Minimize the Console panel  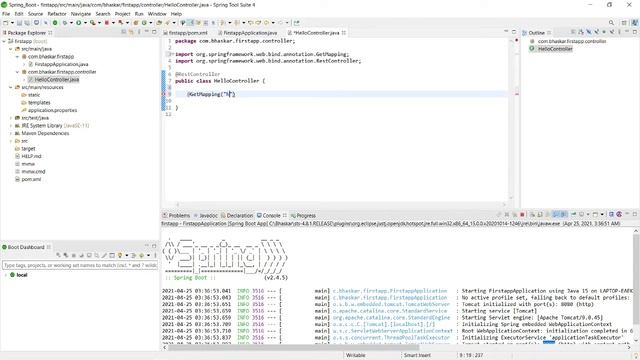click(627, 213)
